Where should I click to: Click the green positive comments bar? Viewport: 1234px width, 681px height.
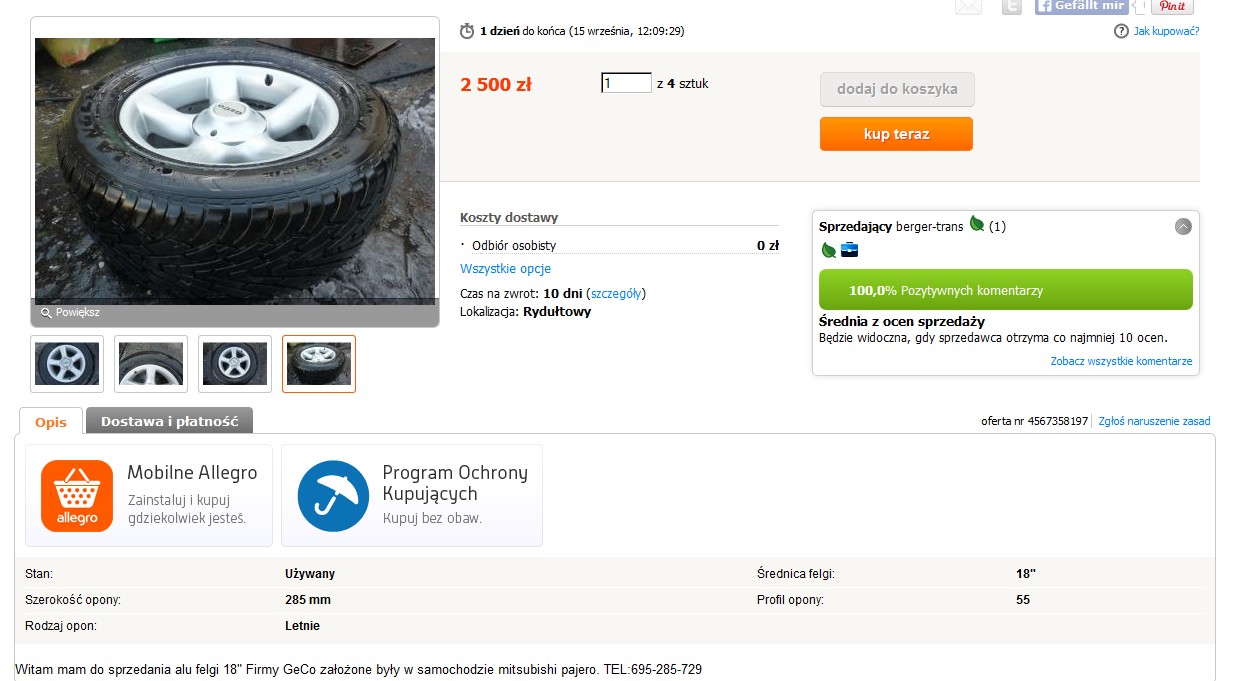point(1005,290)
